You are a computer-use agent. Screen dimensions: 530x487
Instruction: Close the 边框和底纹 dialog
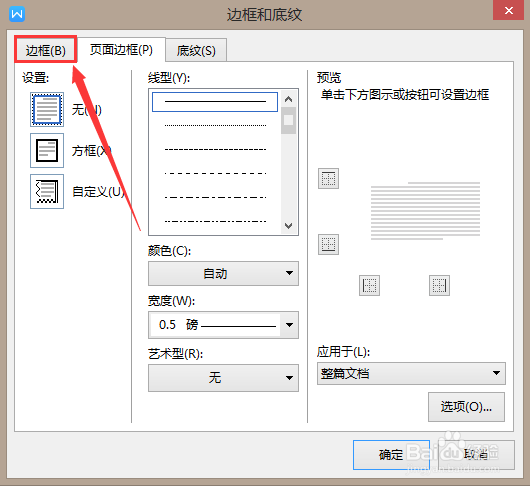(508, 10)
